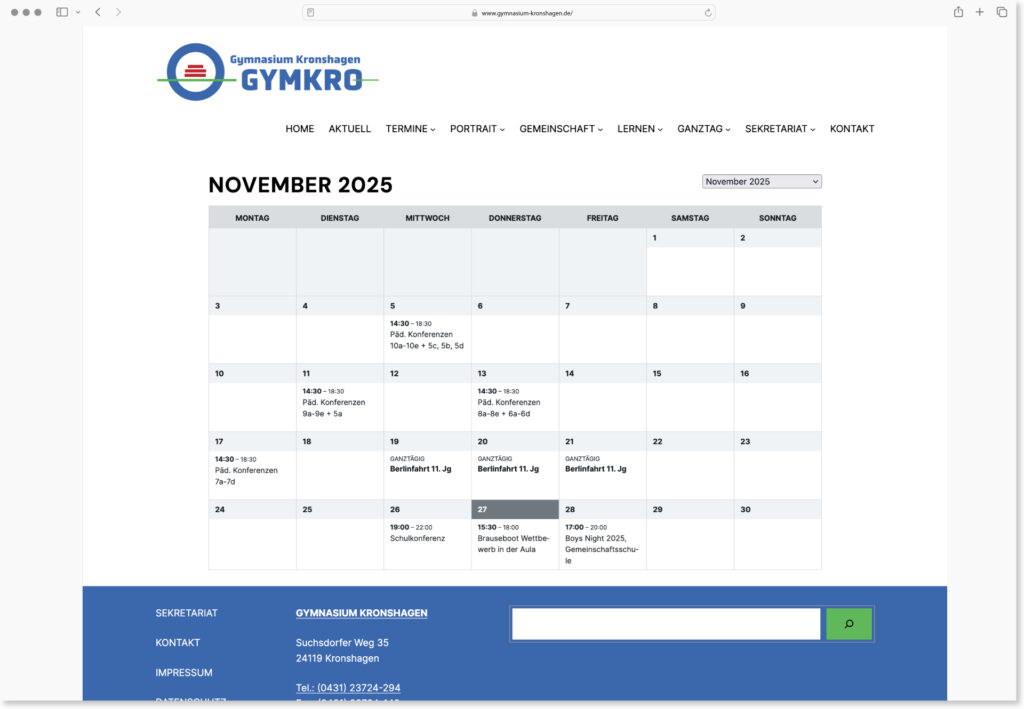Open the November 2025 month selector
The width and height of the screenshot is (1024, 709).
coord(761,180)
